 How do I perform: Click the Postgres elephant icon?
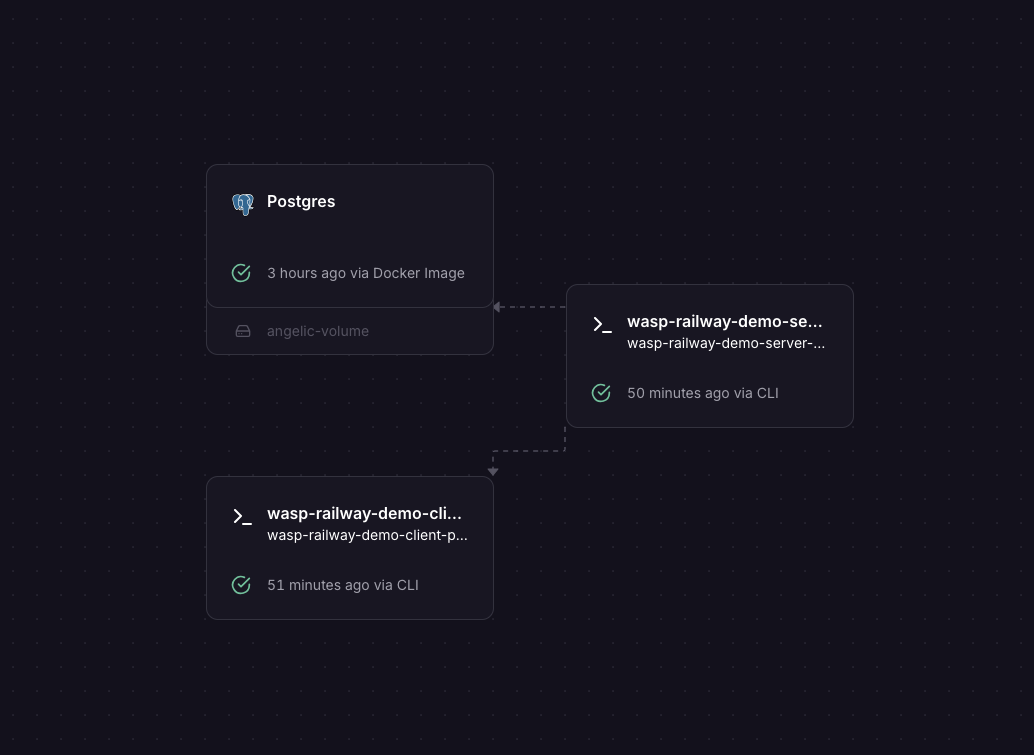pos(242,203)
